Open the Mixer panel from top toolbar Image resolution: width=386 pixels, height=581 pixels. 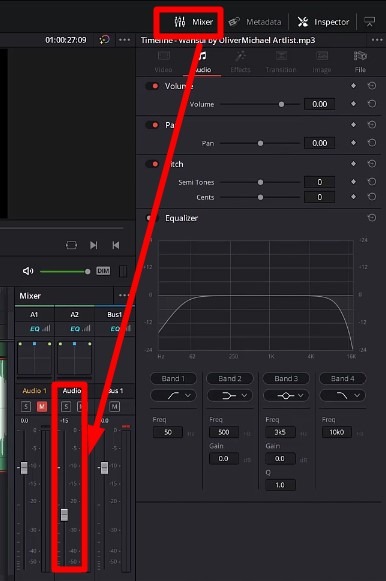pos(193,22)
